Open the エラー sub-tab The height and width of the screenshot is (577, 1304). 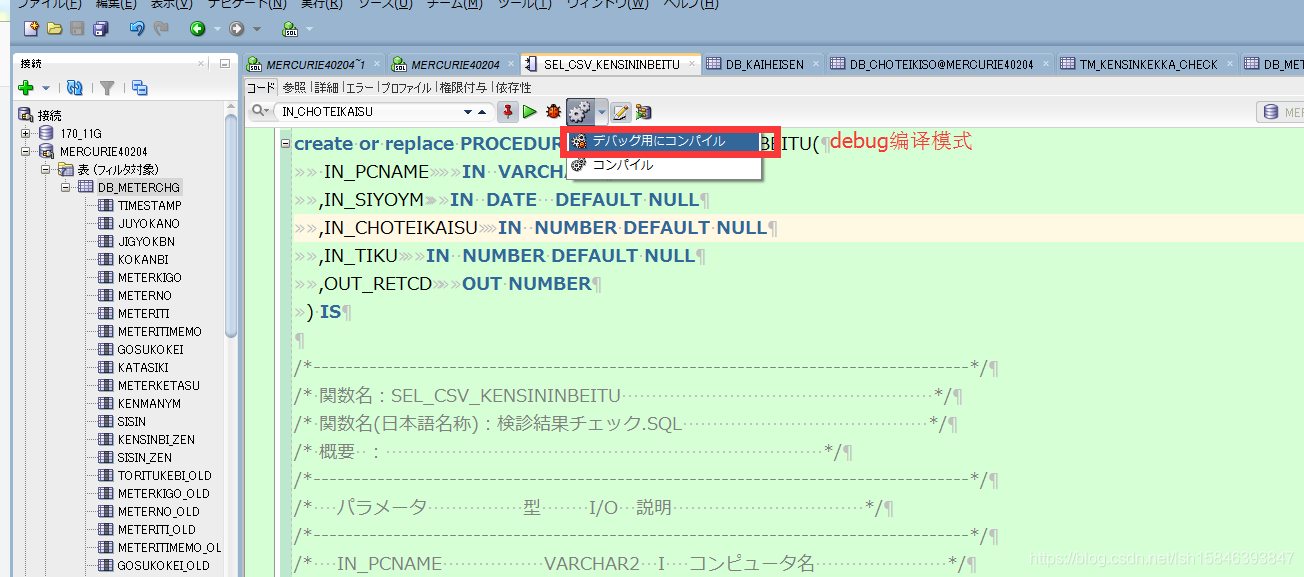click(x=359, y=88)
